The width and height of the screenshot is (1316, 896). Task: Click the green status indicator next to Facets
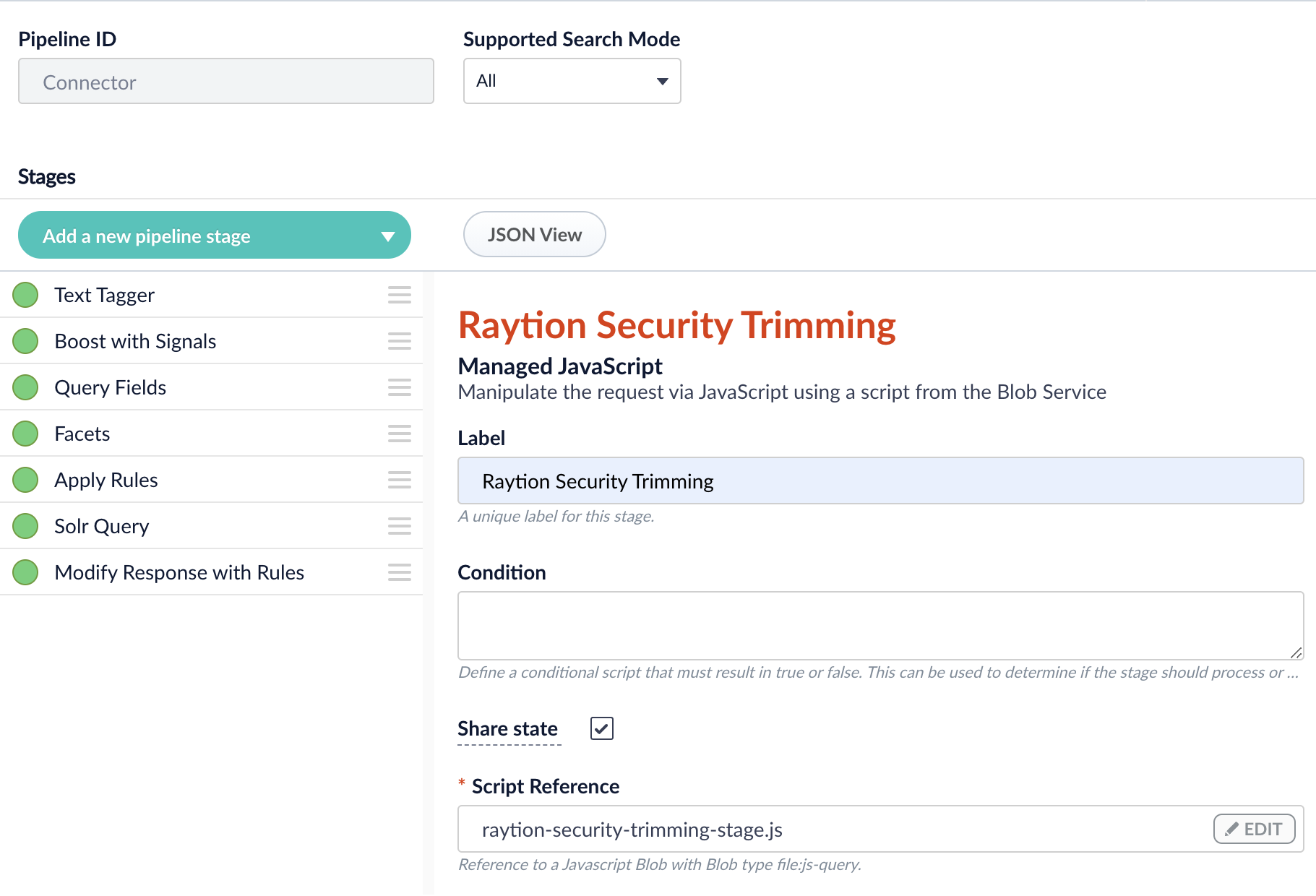pyautogui.click(x=25, y=433)
